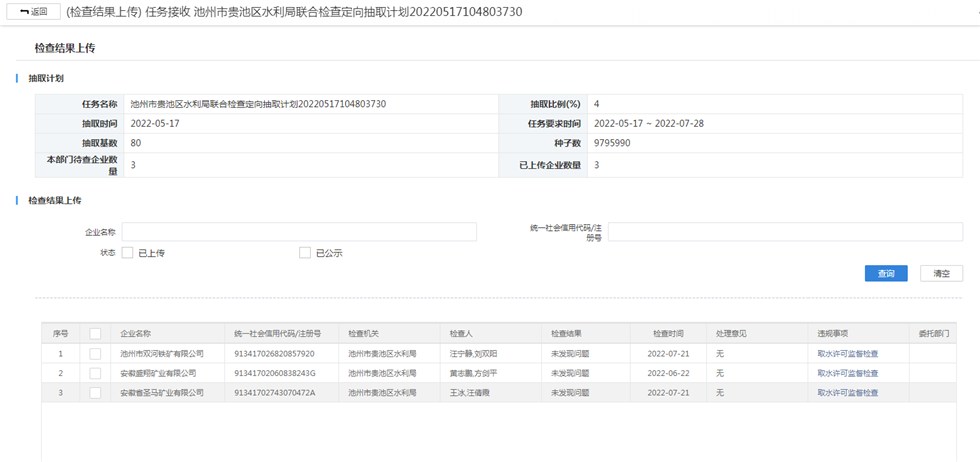Viewport: 980px width, 462px height.
Task: Focus the 企业名称 input field
Action: 299,232
